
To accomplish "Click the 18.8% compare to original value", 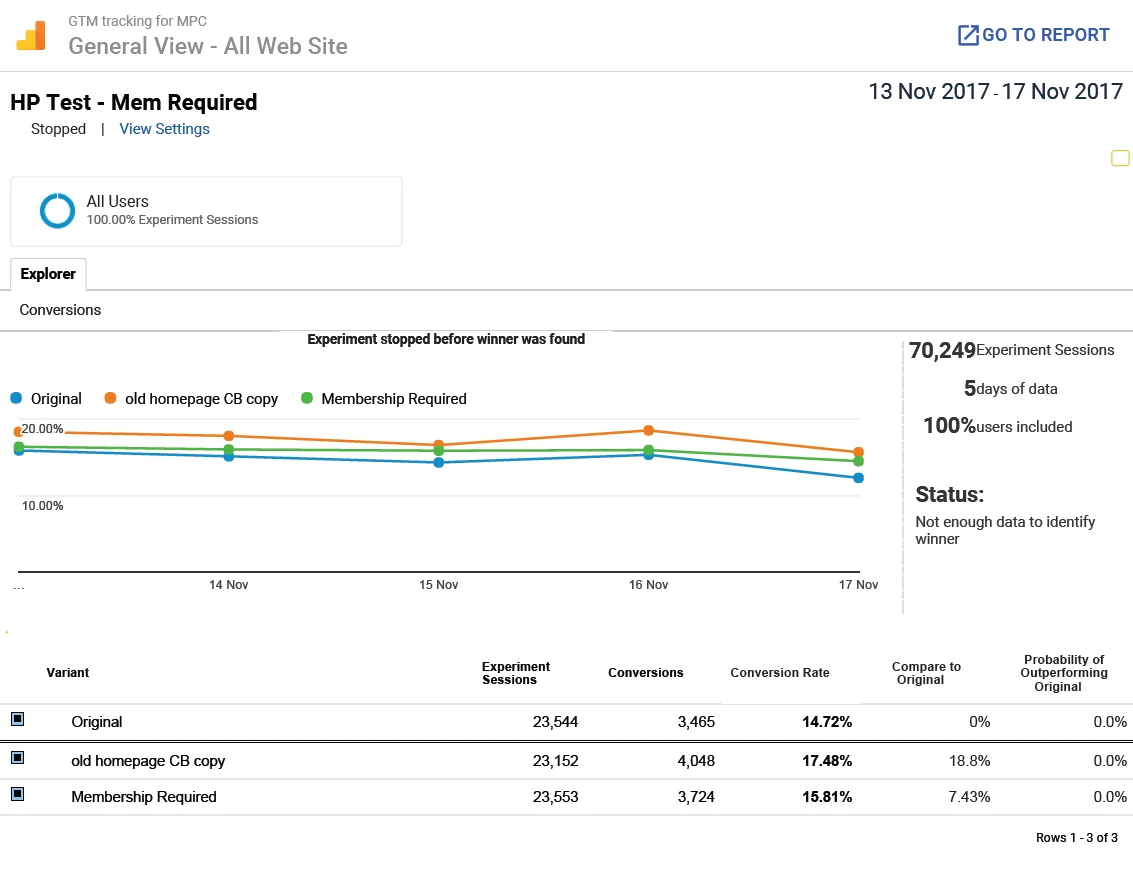I will 969,761.
